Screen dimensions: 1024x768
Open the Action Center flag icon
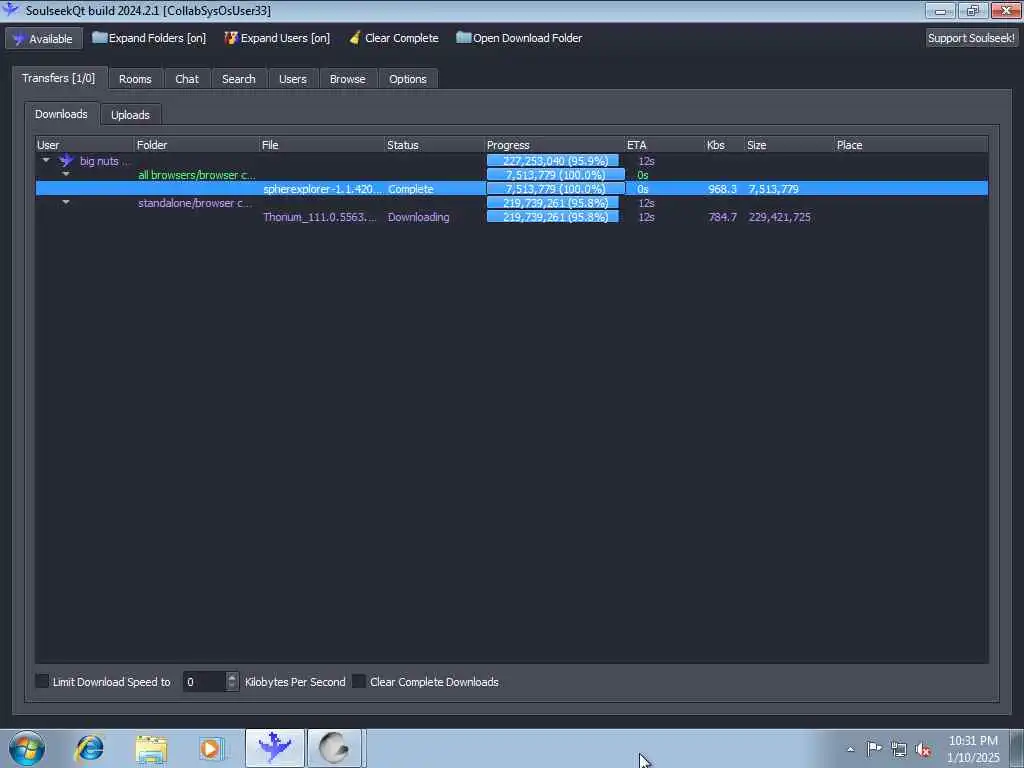(x=874, y=748)
